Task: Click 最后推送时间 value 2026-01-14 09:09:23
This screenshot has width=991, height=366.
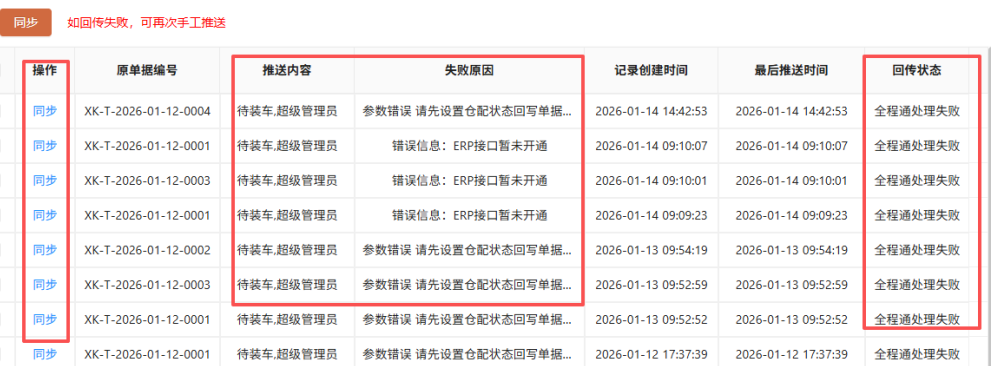Action: 791,216
